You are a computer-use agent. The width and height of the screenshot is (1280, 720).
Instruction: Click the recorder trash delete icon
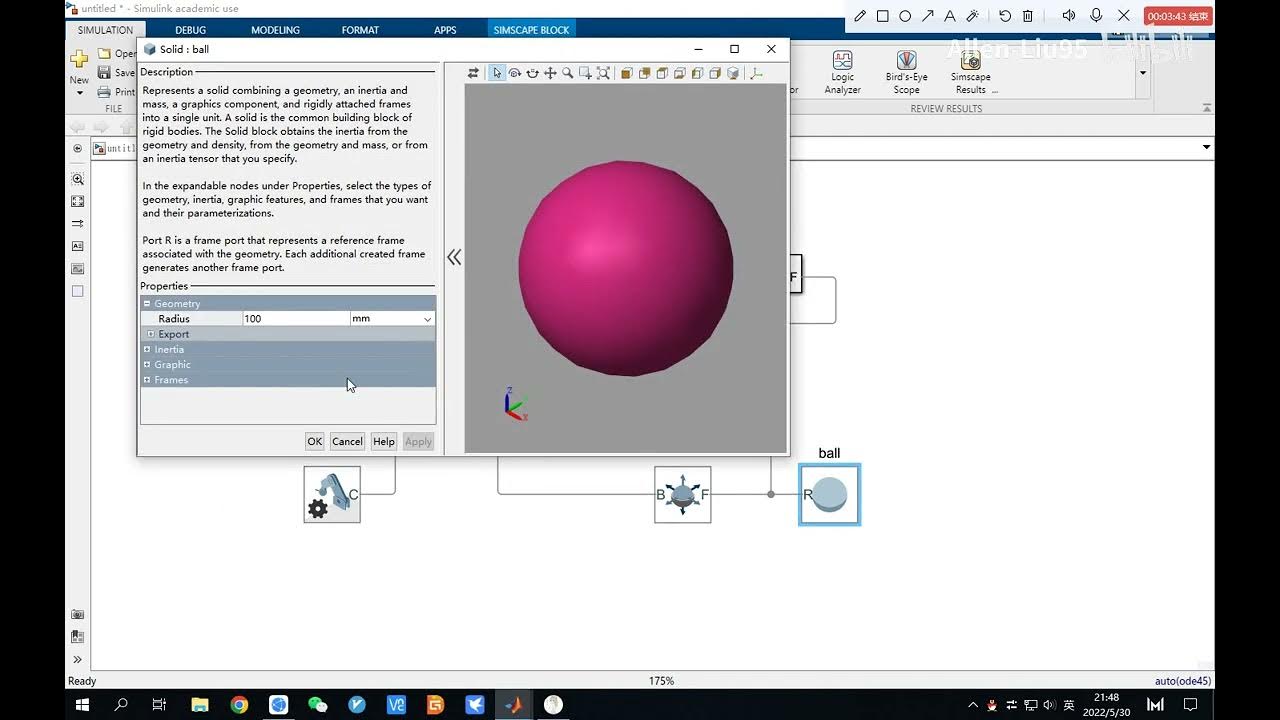coord(1028,16)
